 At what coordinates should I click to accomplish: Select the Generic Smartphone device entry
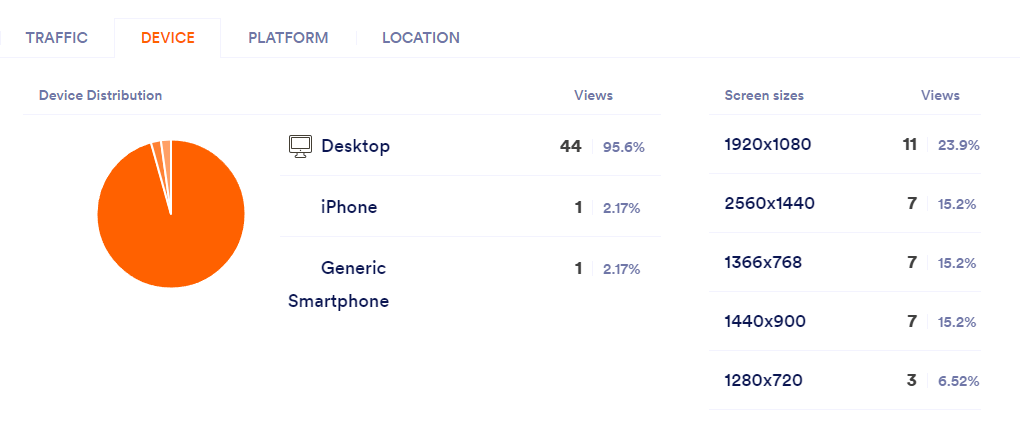pos(338,284)
